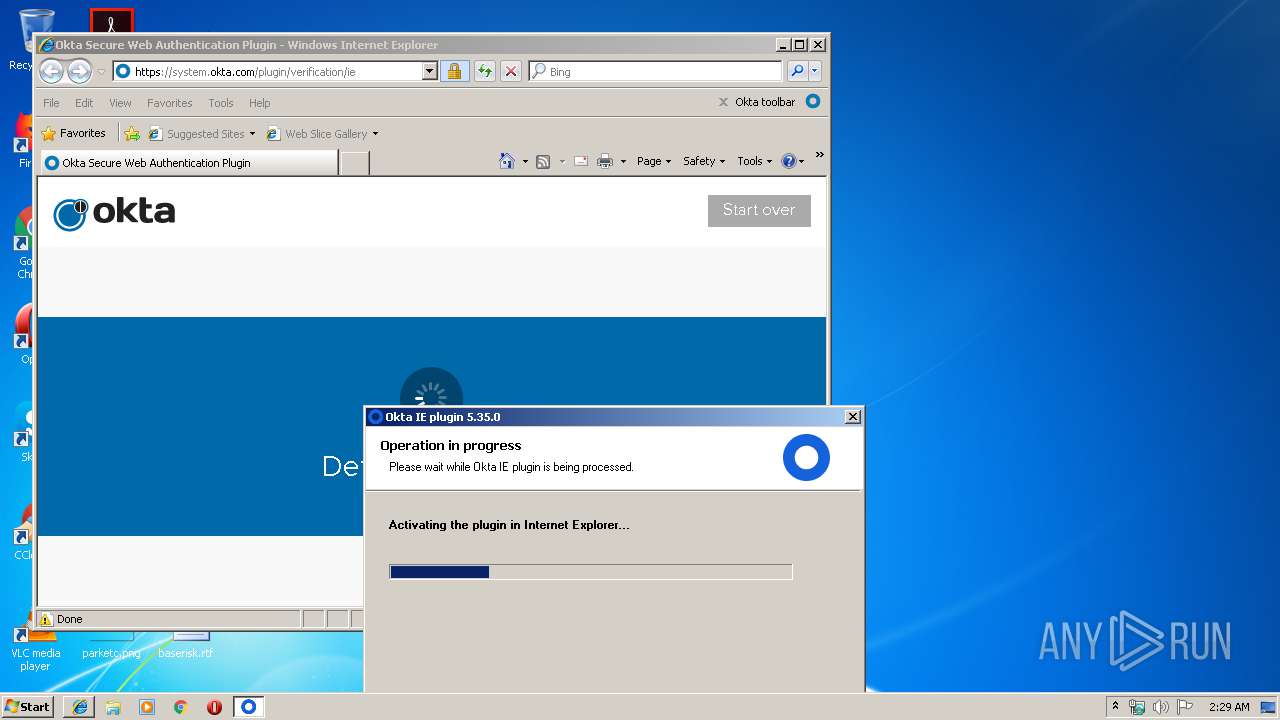This screenshot has width=1280, height=720.
Task: Click the Okta logo on the page
Action: (114, 213)
